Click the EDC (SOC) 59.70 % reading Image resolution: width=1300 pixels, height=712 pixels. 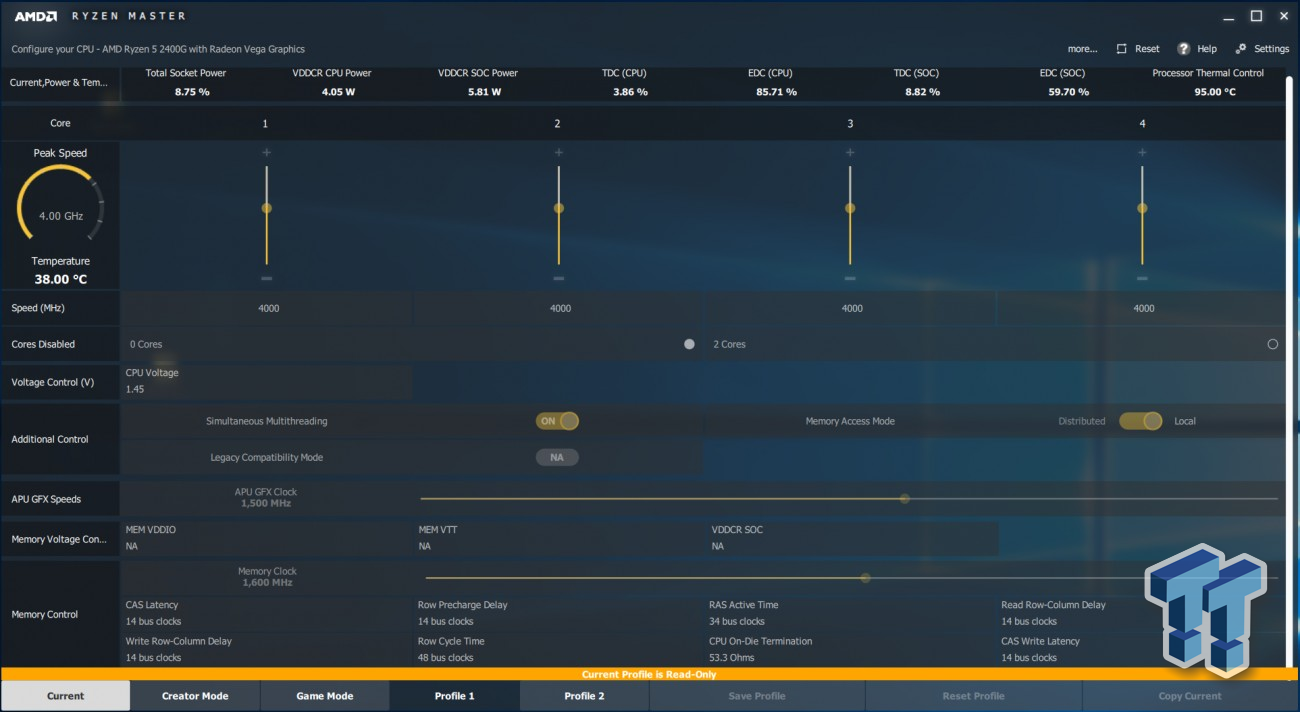1069,92
